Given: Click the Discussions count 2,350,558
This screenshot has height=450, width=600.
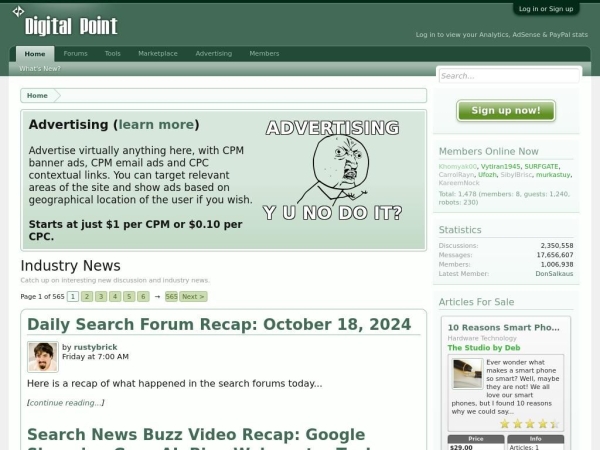Looking at the screenshot, I should [557, 246].
